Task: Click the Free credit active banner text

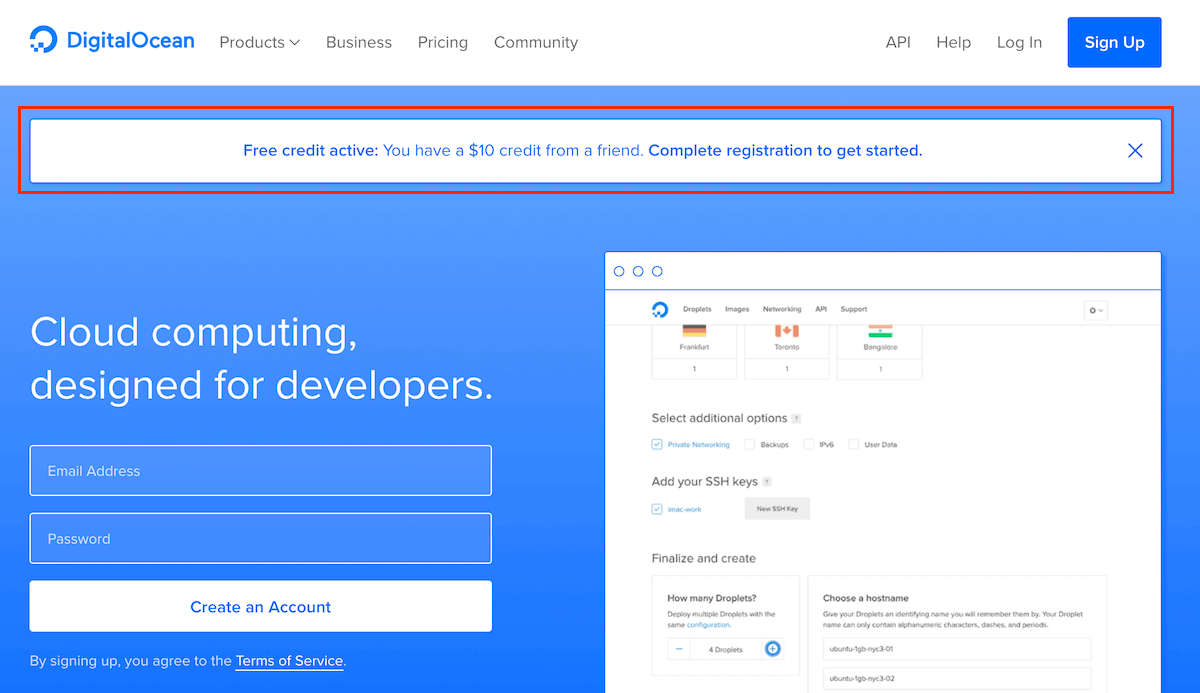Action: click(311, 151)
